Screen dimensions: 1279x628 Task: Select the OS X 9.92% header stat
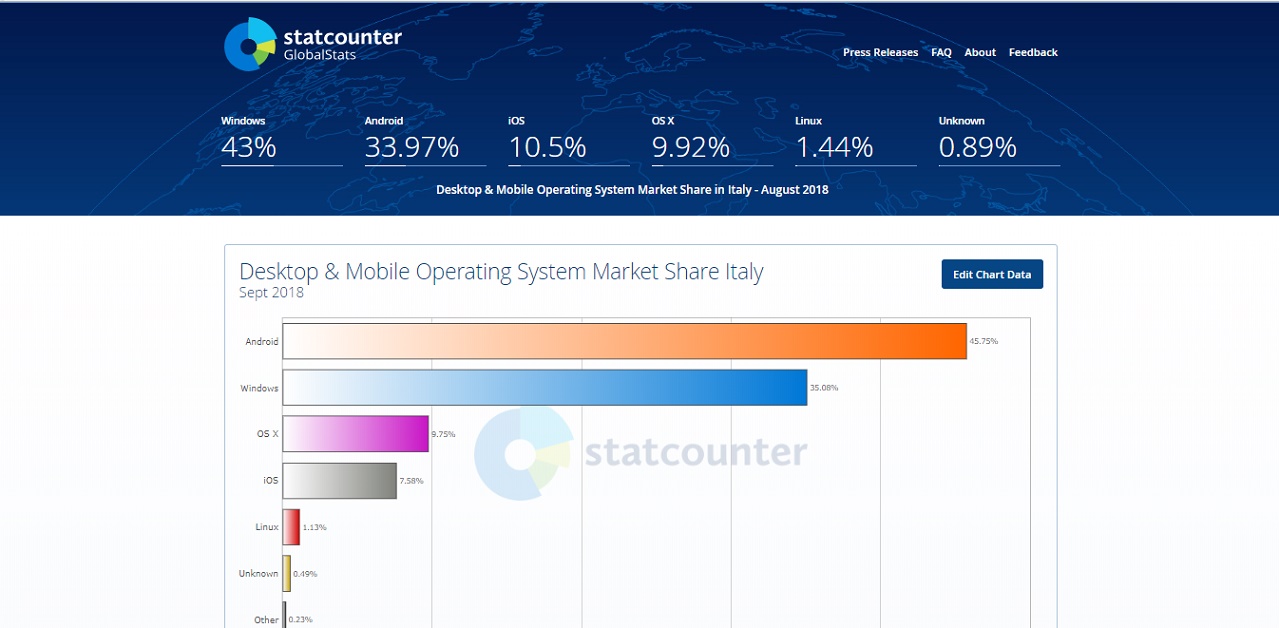(x=712, y=140)
